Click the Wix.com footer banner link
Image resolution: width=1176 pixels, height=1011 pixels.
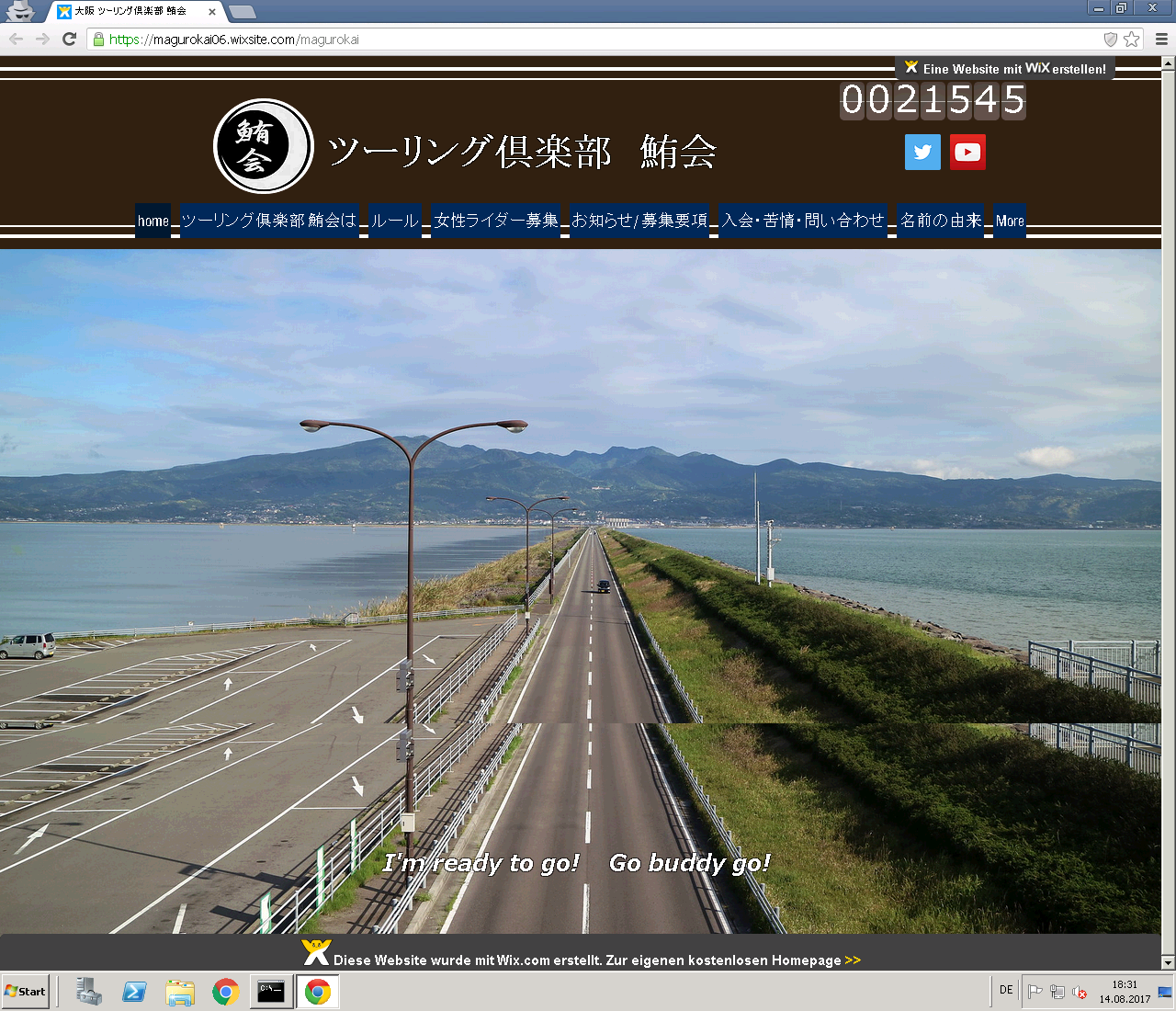coord(581,954)
